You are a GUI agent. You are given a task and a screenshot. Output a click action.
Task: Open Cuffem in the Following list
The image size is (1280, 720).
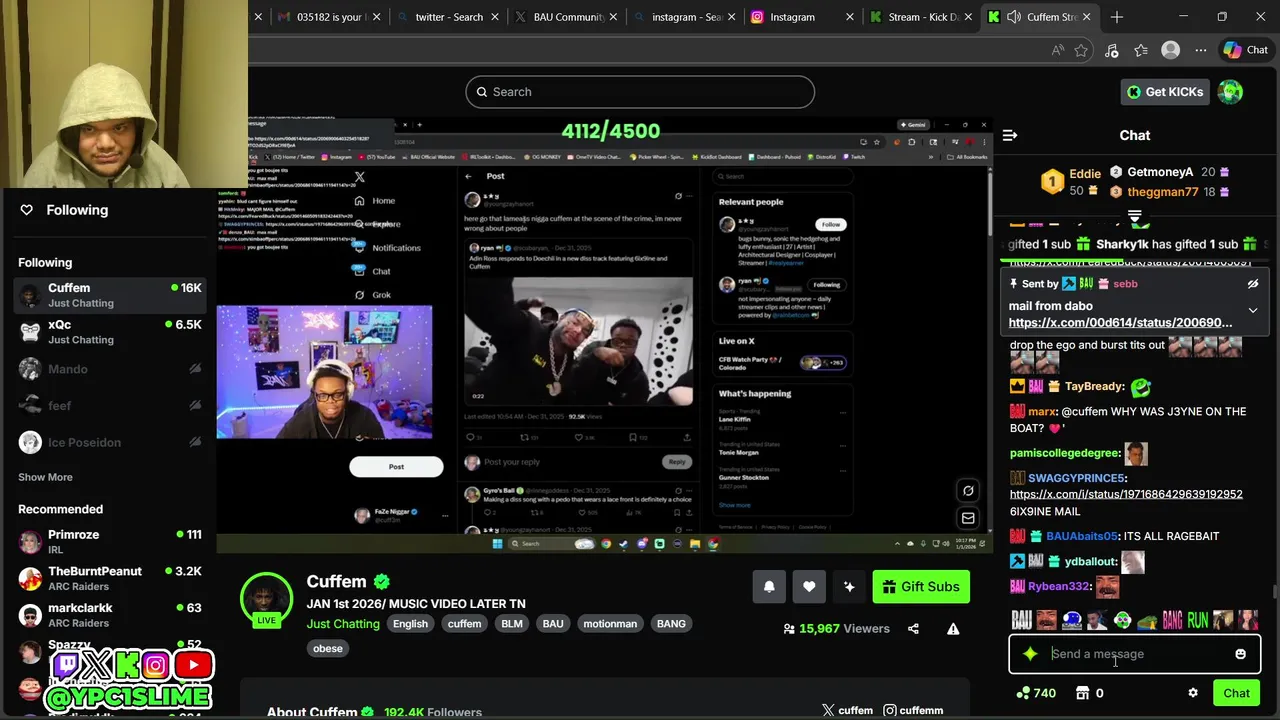(110, 295)
